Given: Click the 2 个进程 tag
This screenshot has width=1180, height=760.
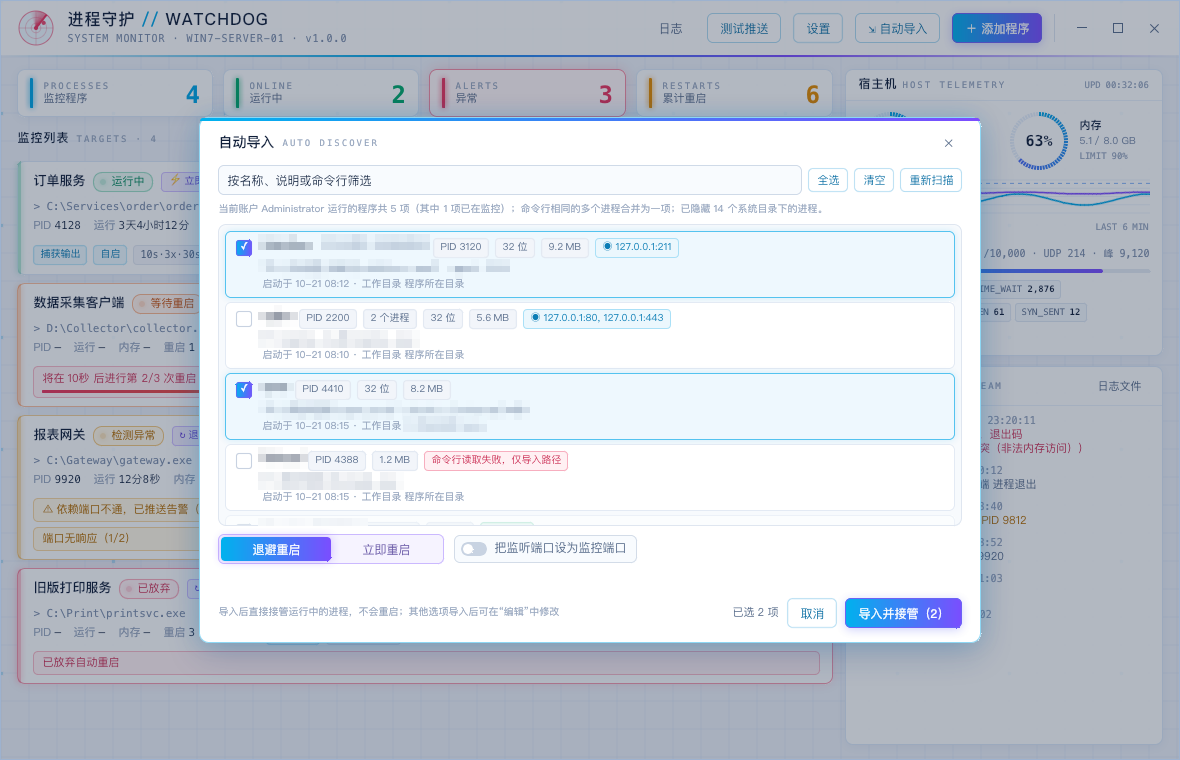Looking at the screenshot, I should coord(390,318).
